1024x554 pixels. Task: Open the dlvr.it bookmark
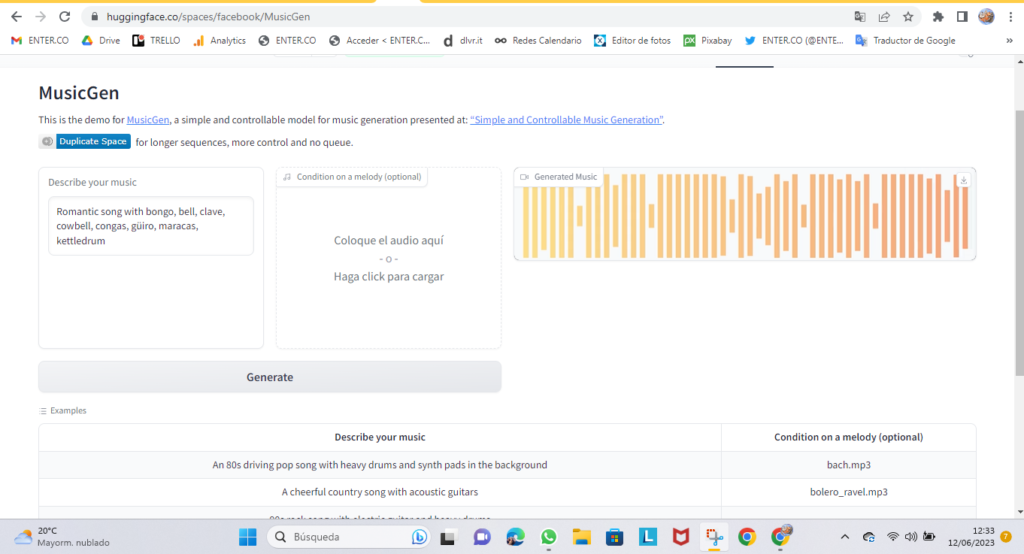pyautogui.click(x=462, y=41)
